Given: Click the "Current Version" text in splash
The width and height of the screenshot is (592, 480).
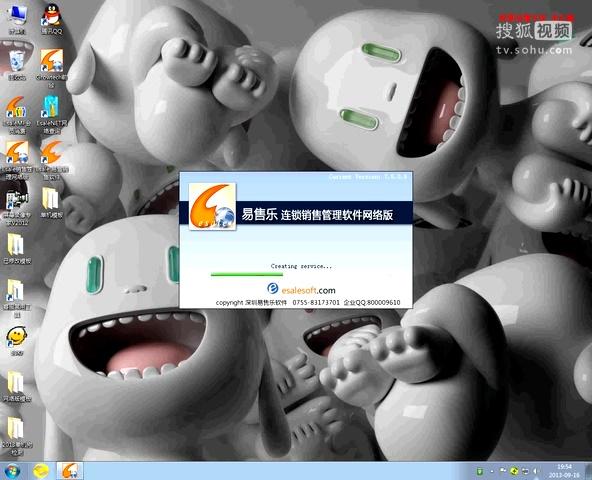Looking at the screenshot, I should pos(368,177).
